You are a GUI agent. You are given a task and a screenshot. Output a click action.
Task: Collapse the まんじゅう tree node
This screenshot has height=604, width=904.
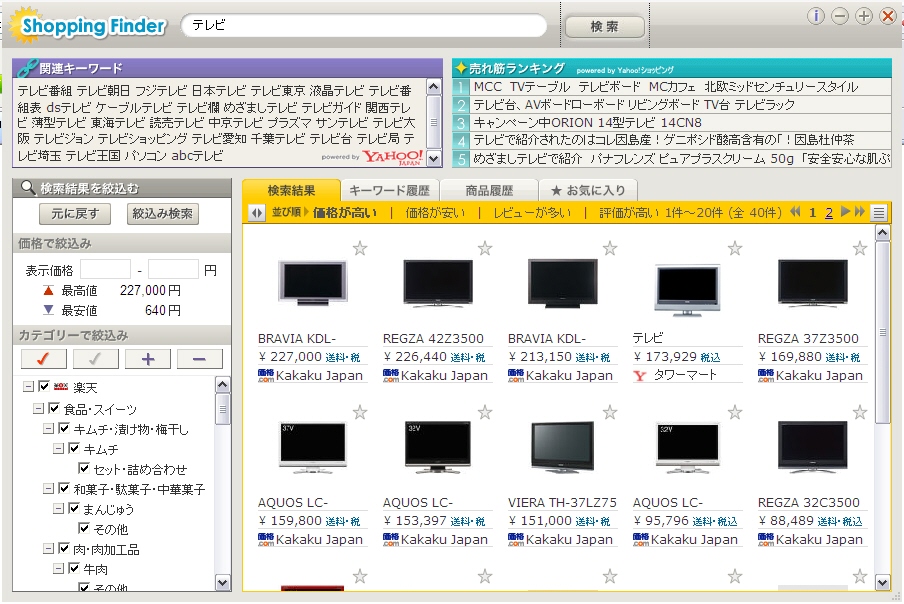point(58,508)
